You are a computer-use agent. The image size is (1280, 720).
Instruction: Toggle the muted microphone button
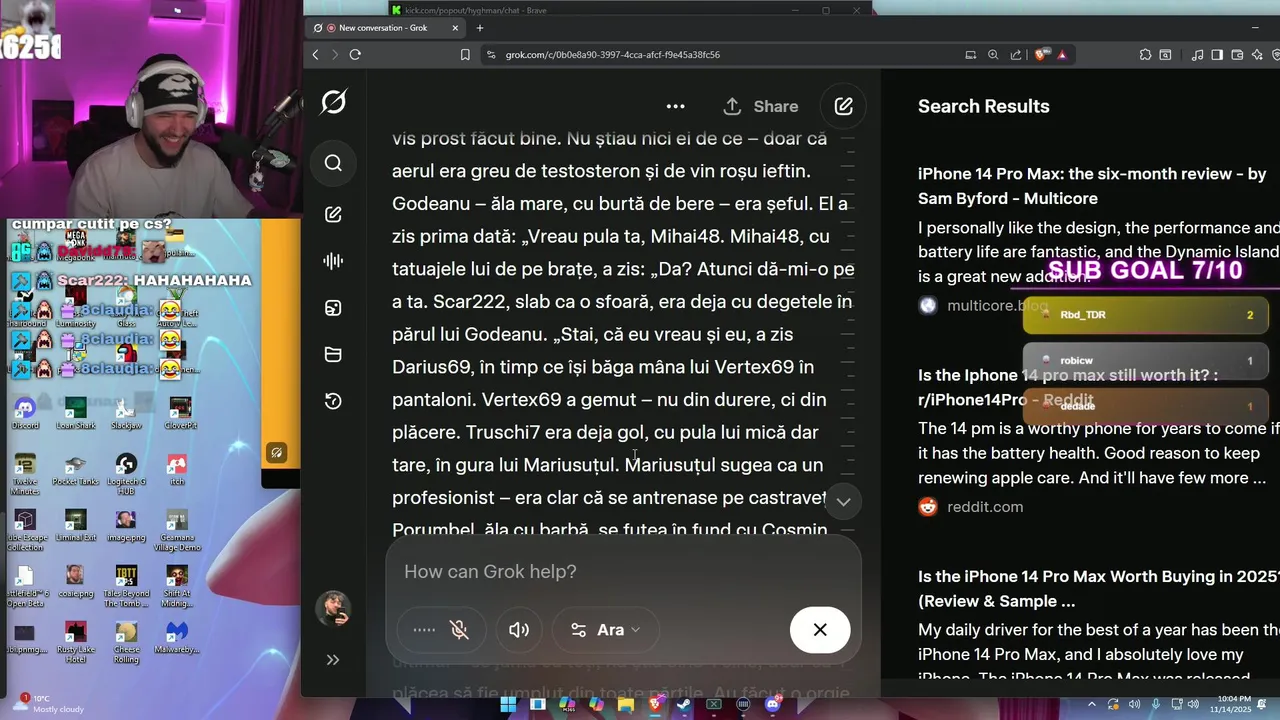460,630
